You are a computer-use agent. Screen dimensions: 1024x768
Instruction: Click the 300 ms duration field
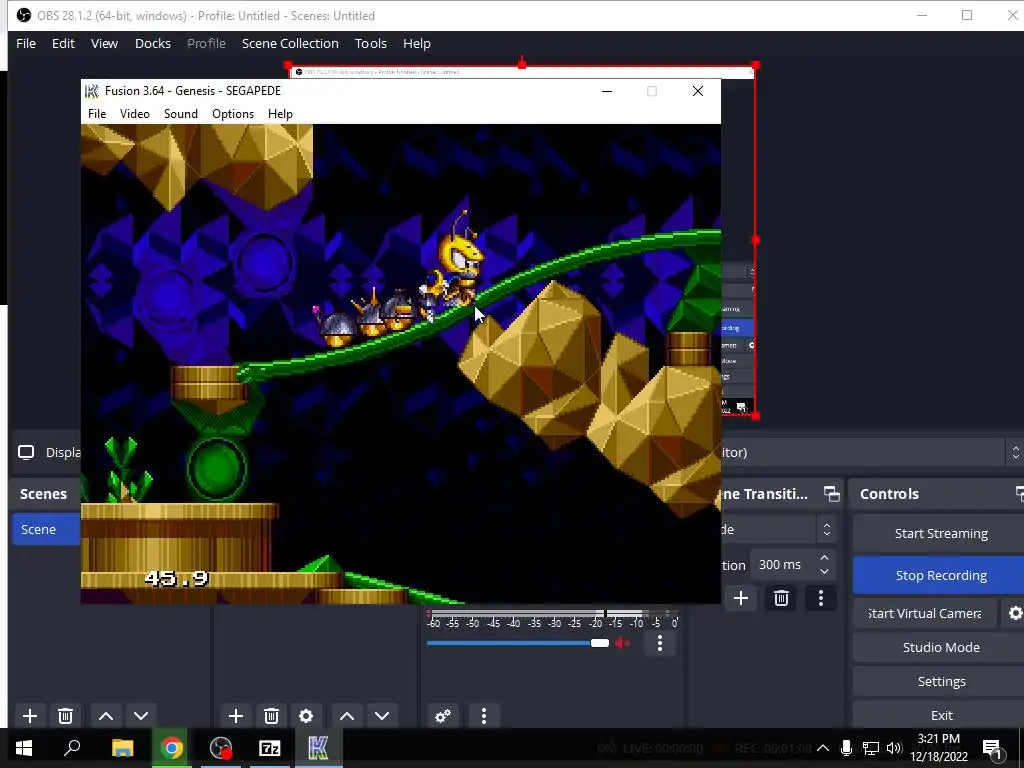[780, 565]
